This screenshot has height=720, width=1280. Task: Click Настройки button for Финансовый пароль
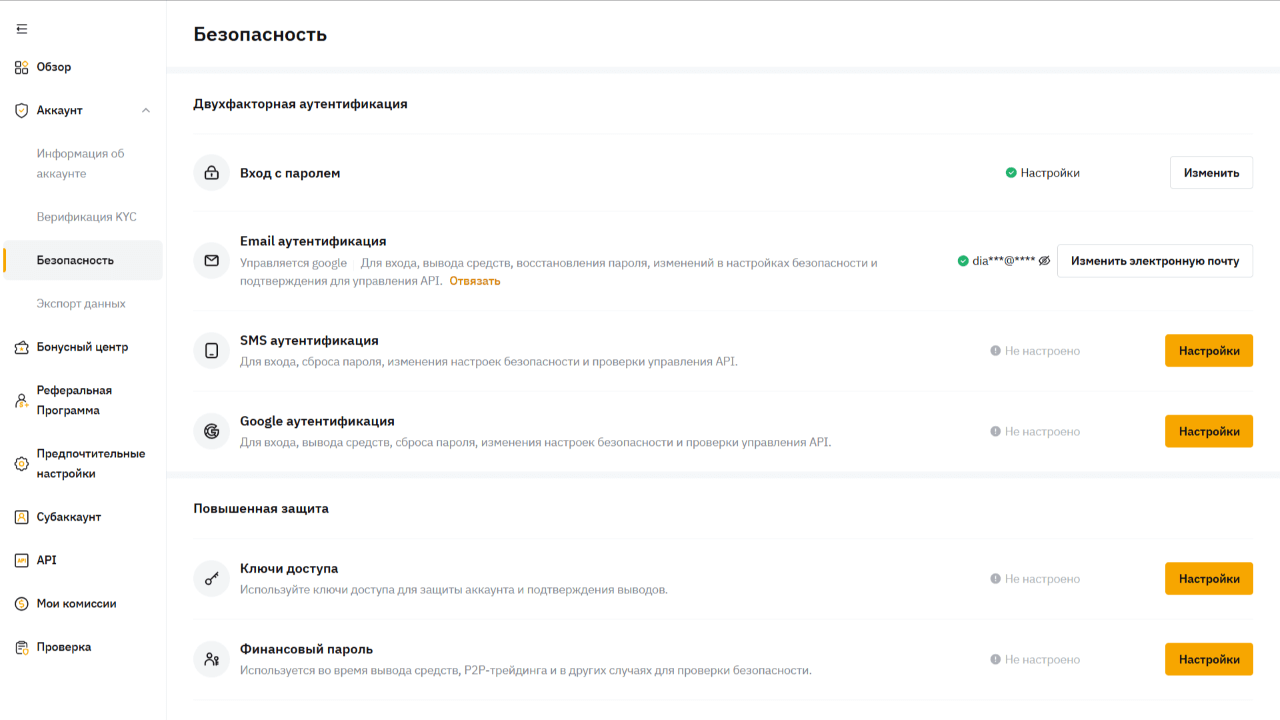[x=1208, y=660]
